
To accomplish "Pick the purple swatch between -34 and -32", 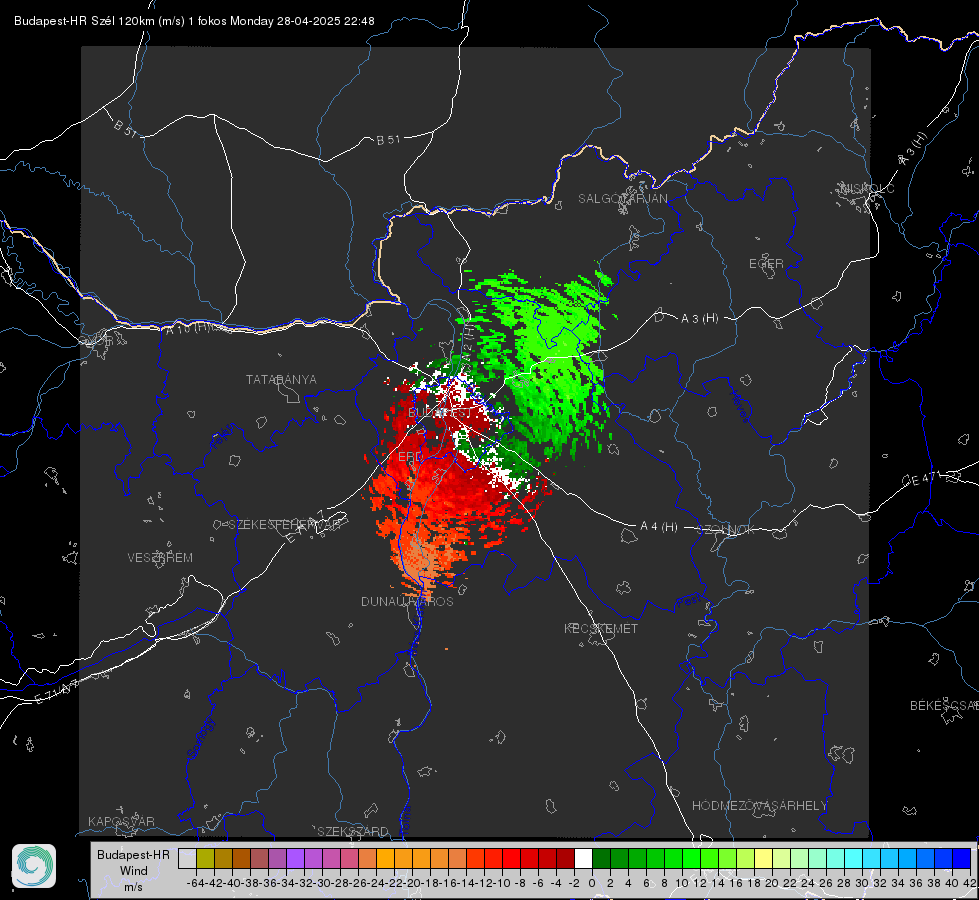I will (295, 858).
